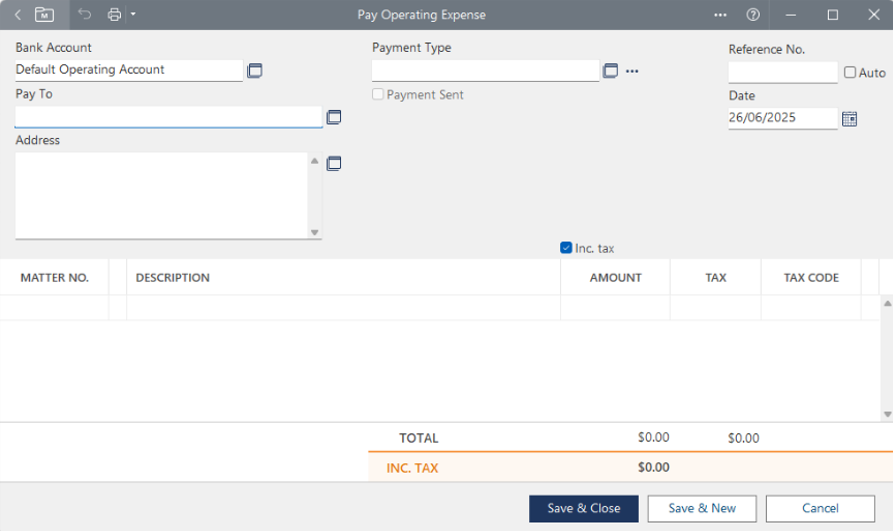893x531 pixels.
Task: Click the printer icon
Action: tap(114, 15)
